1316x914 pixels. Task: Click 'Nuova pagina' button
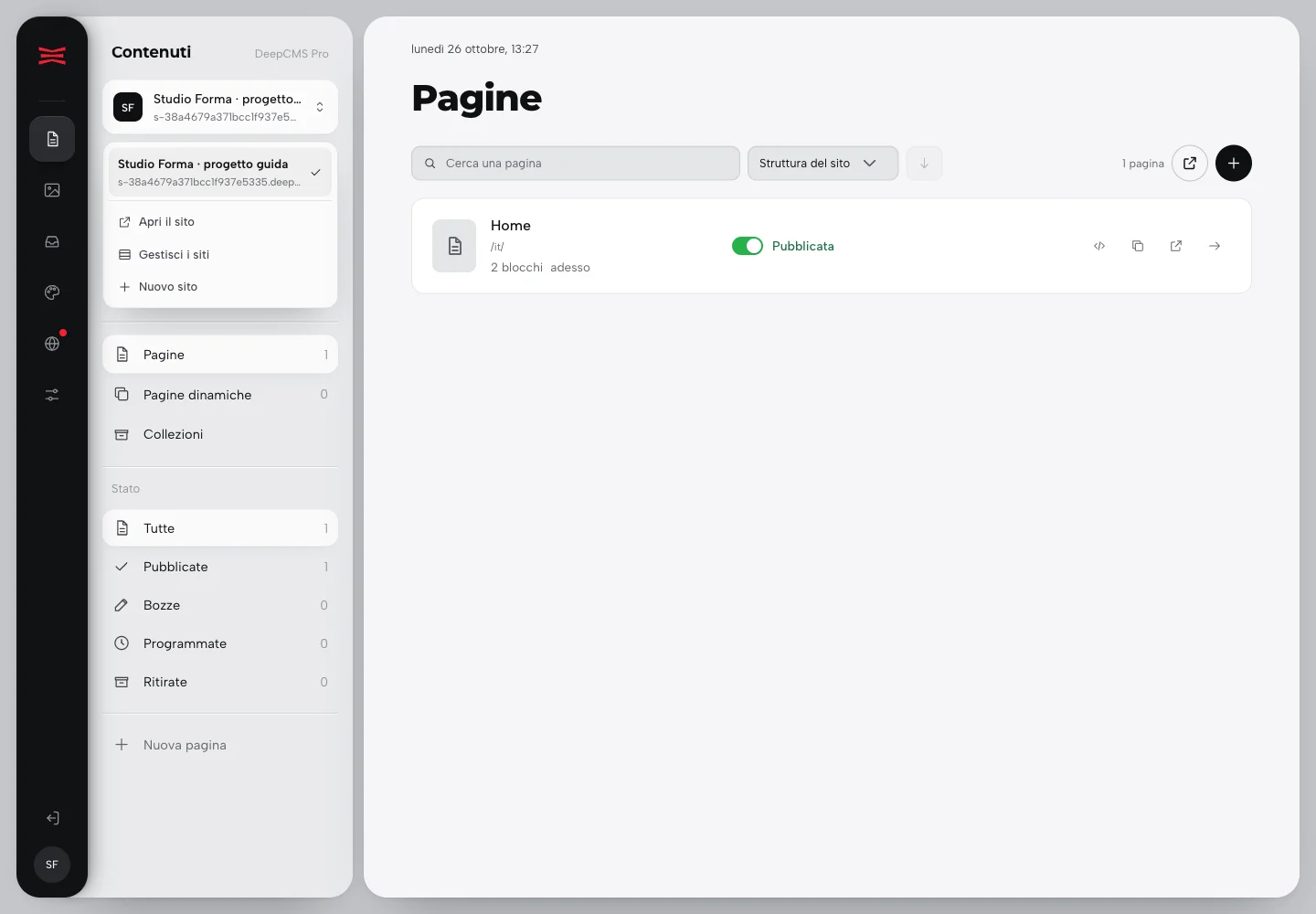(x=220, y=745)
